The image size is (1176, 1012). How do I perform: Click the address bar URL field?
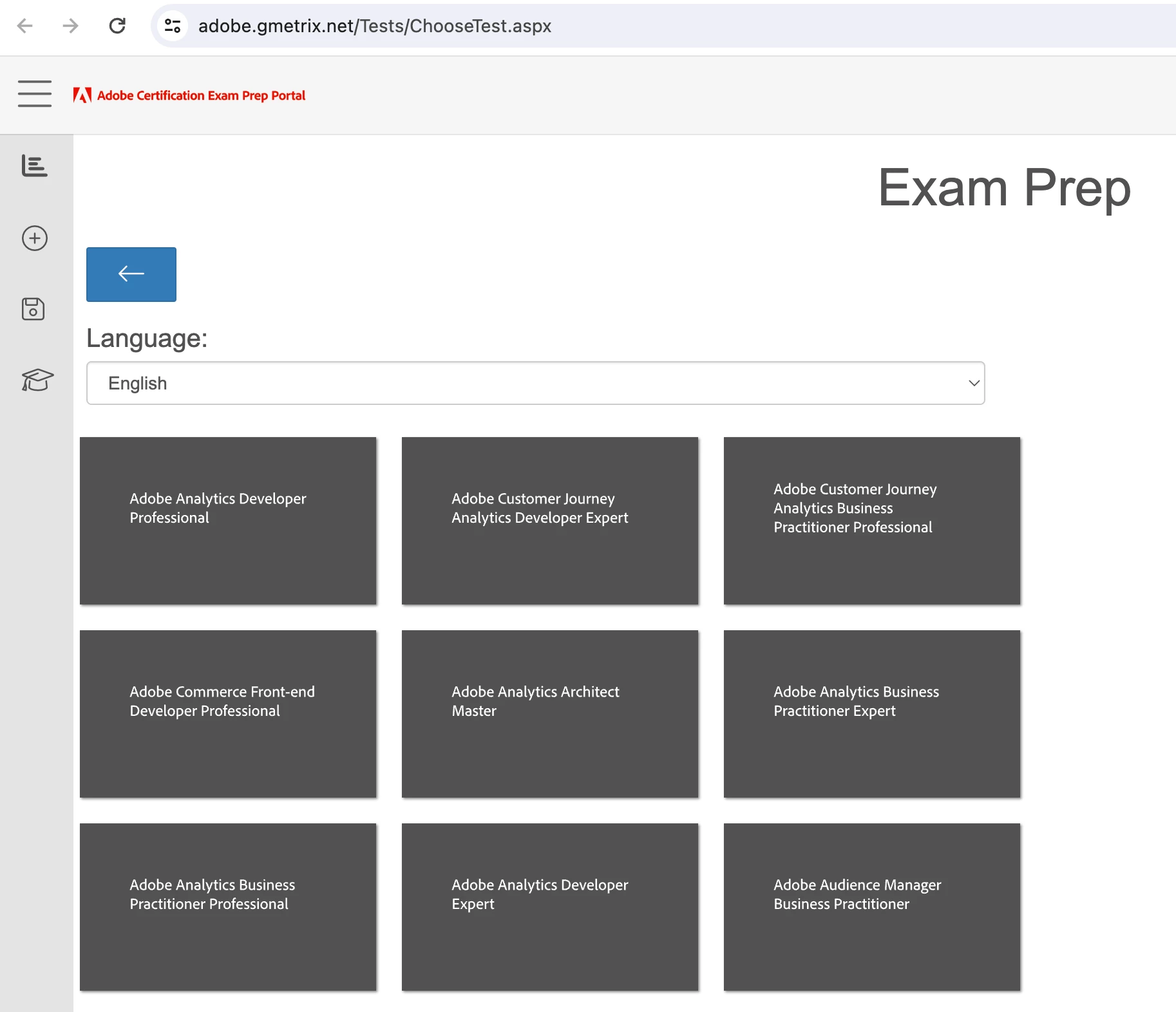tap(663, 26)
